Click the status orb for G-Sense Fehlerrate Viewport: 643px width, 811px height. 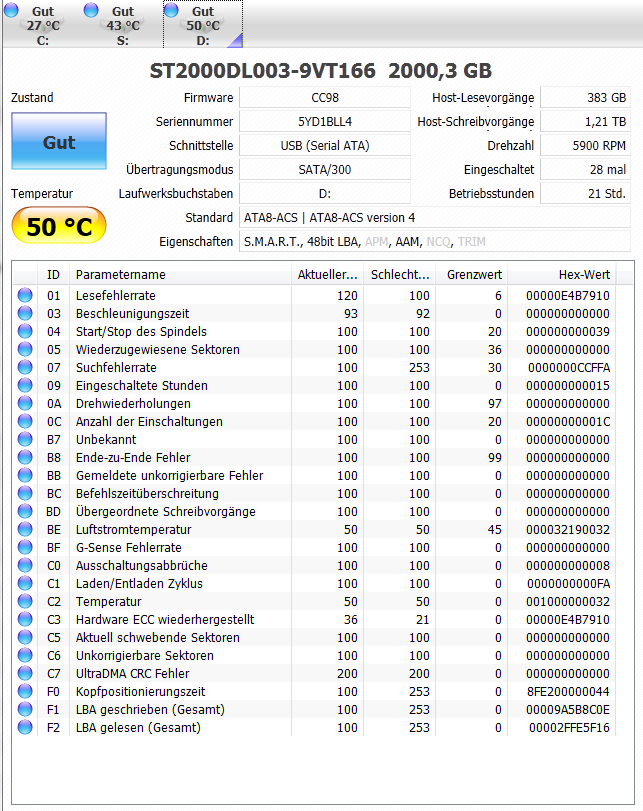pos(25,547)
